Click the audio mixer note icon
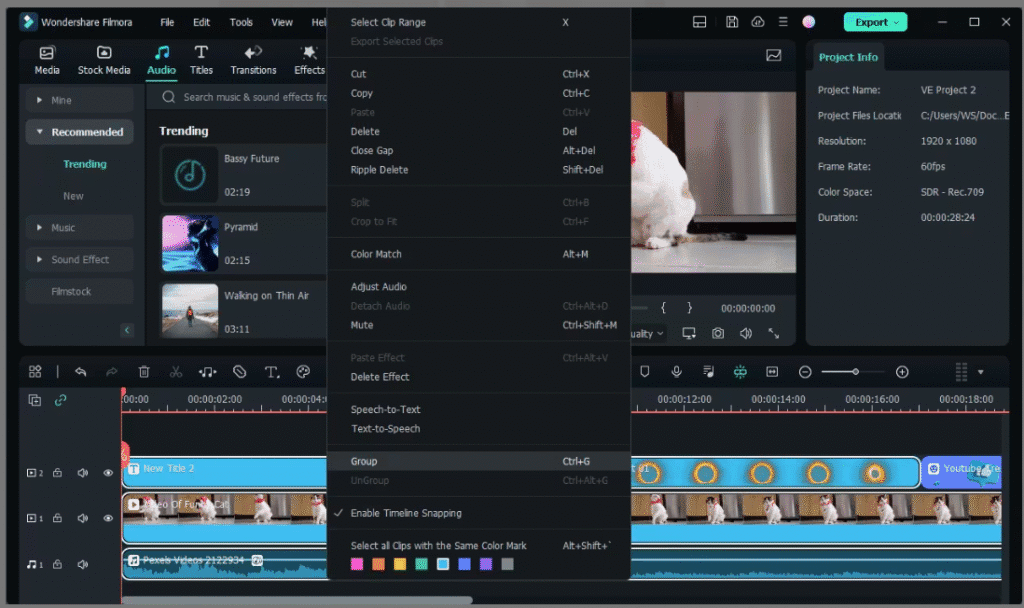This screenshot has width=1024, height=608. click(709, 372)
